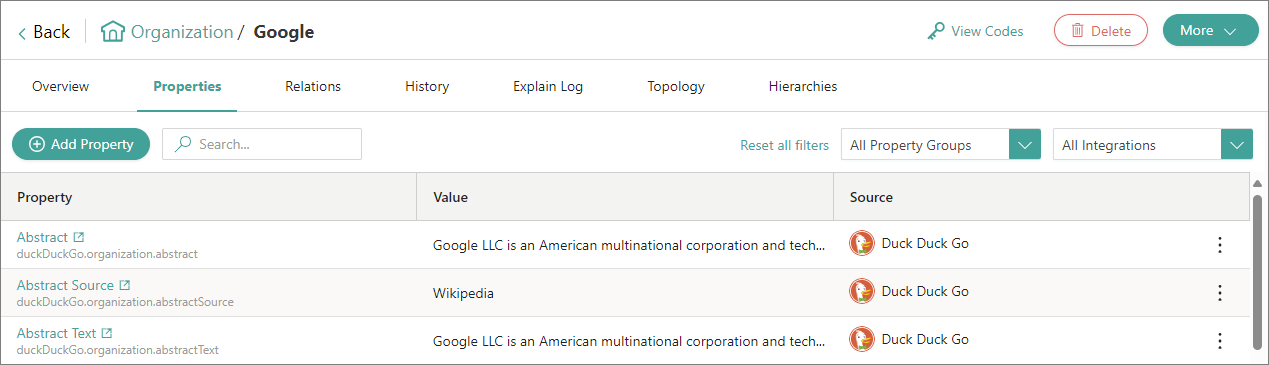
Task: Open external link icon beside Abstract Source
Action: [125, 285]
